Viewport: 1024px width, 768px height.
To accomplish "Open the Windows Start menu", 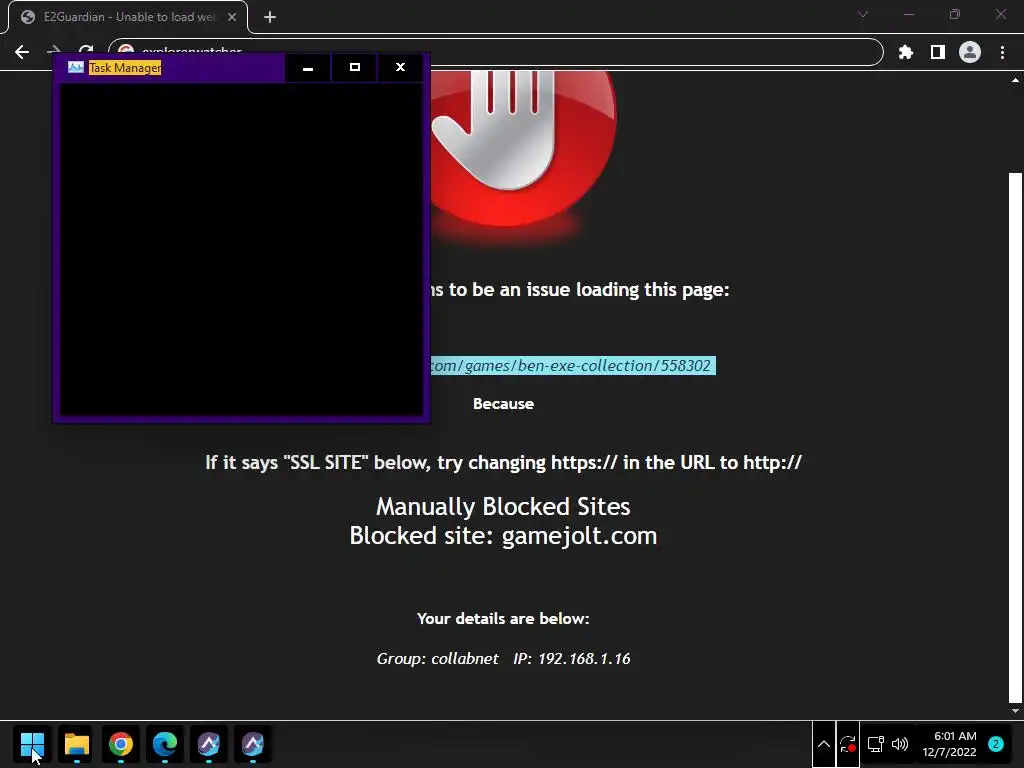I will pos(32,744).
